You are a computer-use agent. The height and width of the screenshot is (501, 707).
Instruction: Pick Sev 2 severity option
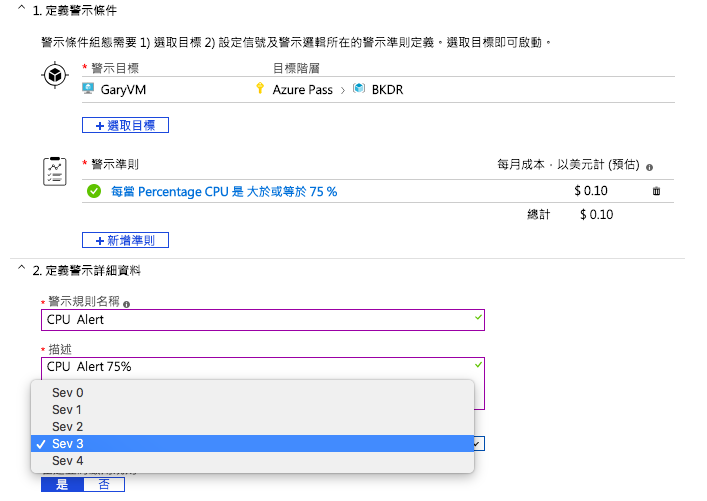click(67, 427)
